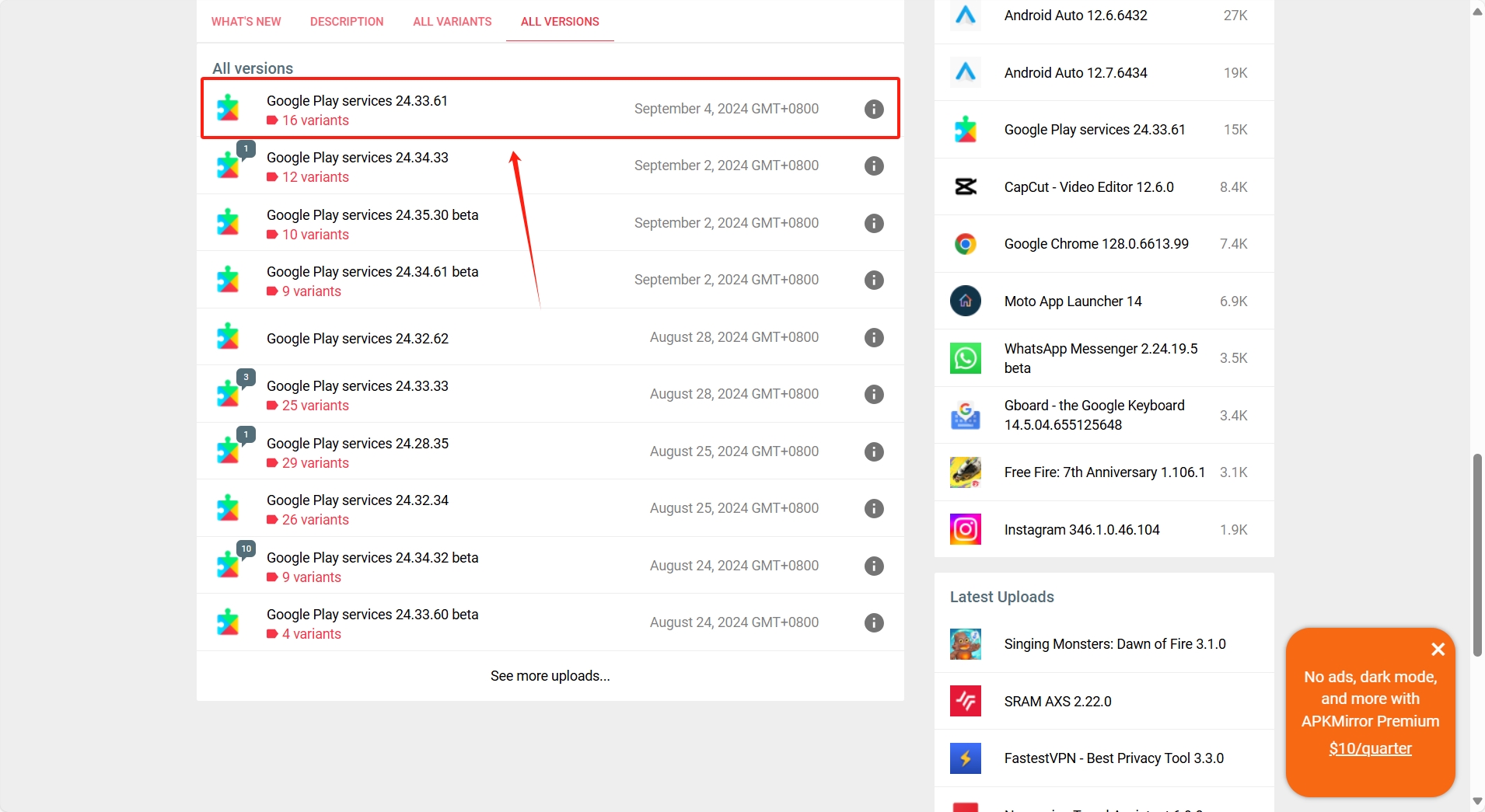The width and height of the screenshot is (1485, 812).
Task: Click Gboard keyboard icon
Action: coord(966,415)
